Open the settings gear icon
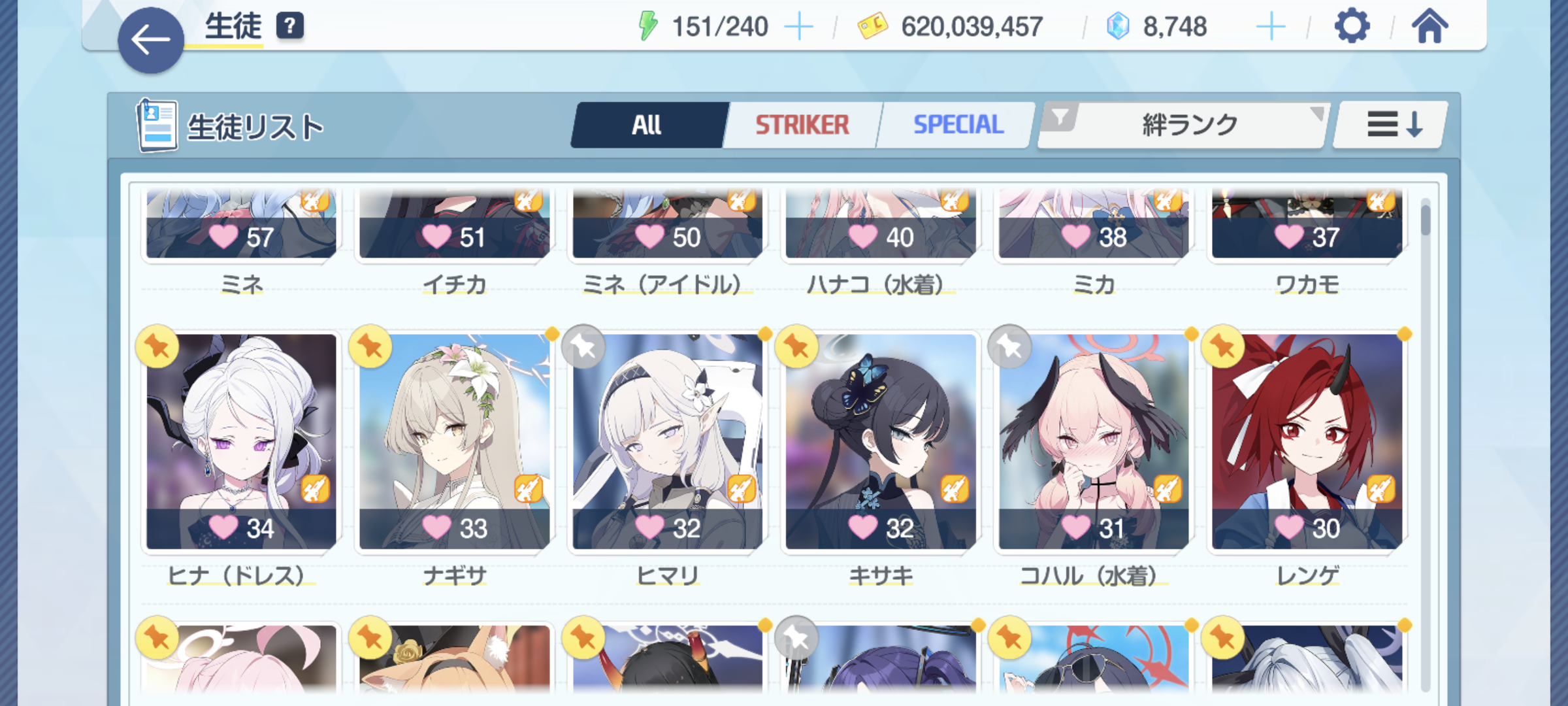The width and height of the screenshot is (1568, 706). tap(1352, 27)
